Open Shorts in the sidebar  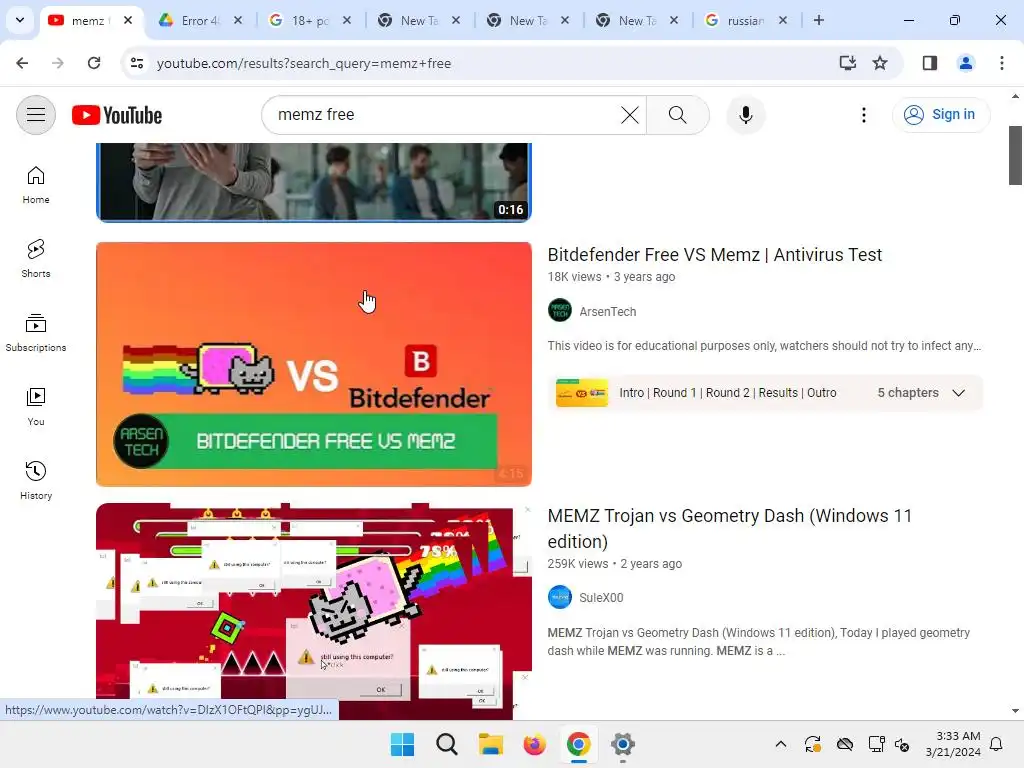[x=36, y=259]
